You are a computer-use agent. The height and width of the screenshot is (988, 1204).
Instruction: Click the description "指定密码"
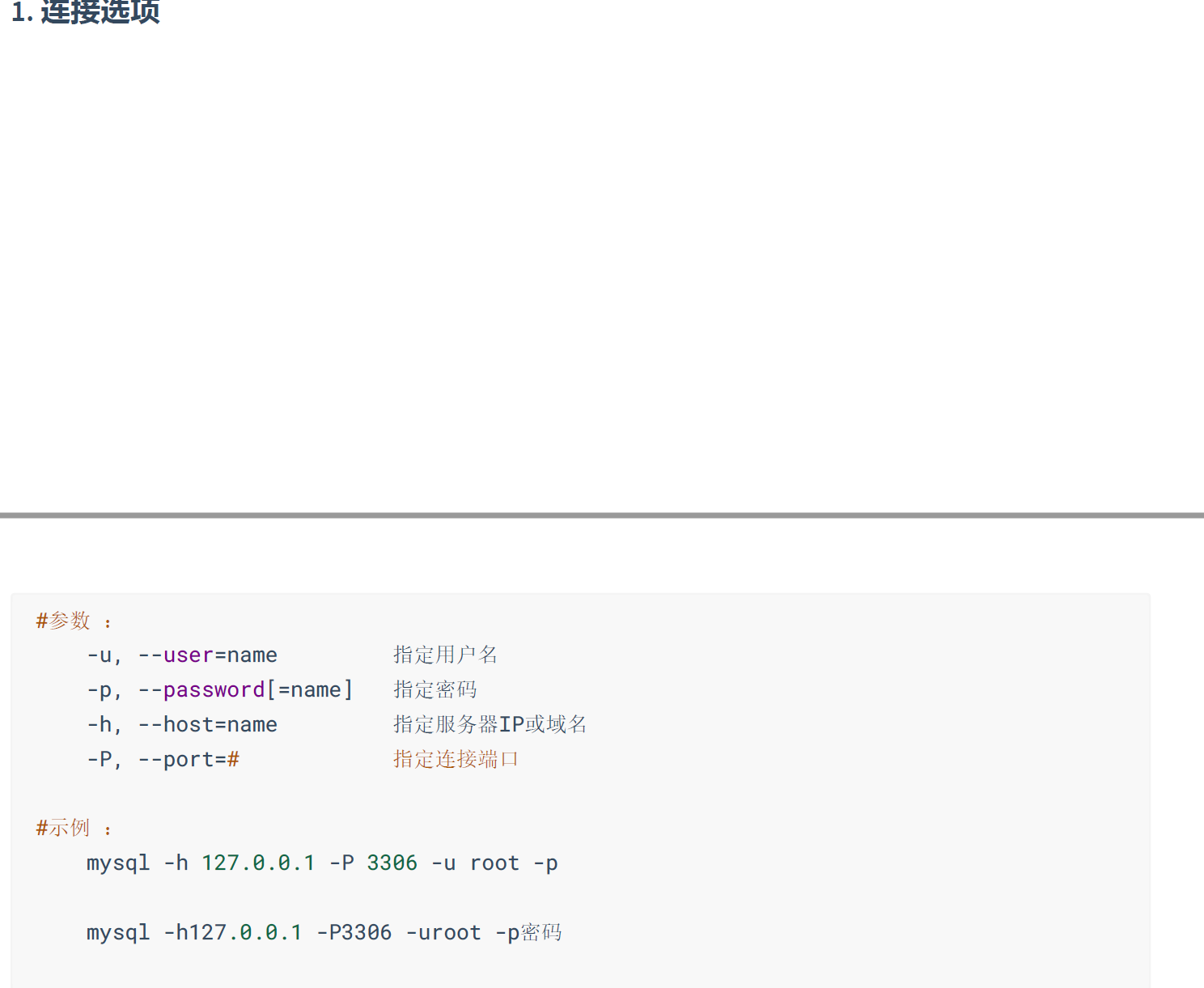point(435,690)
